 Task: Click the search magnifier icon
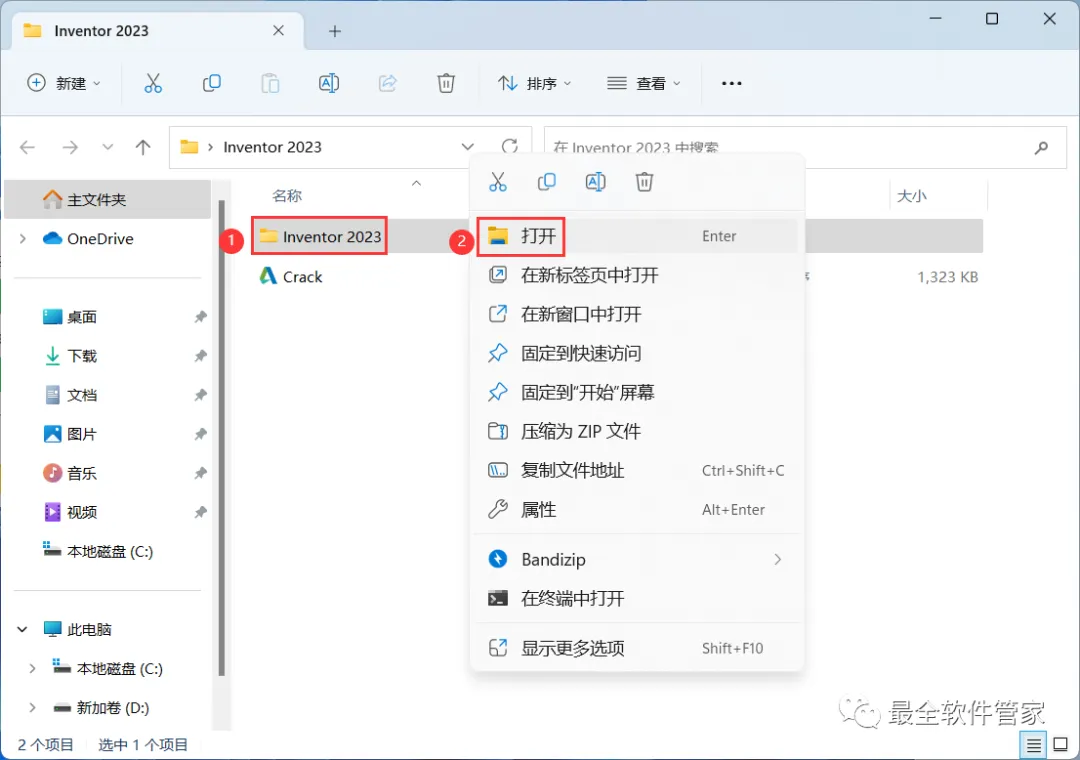1041,147
